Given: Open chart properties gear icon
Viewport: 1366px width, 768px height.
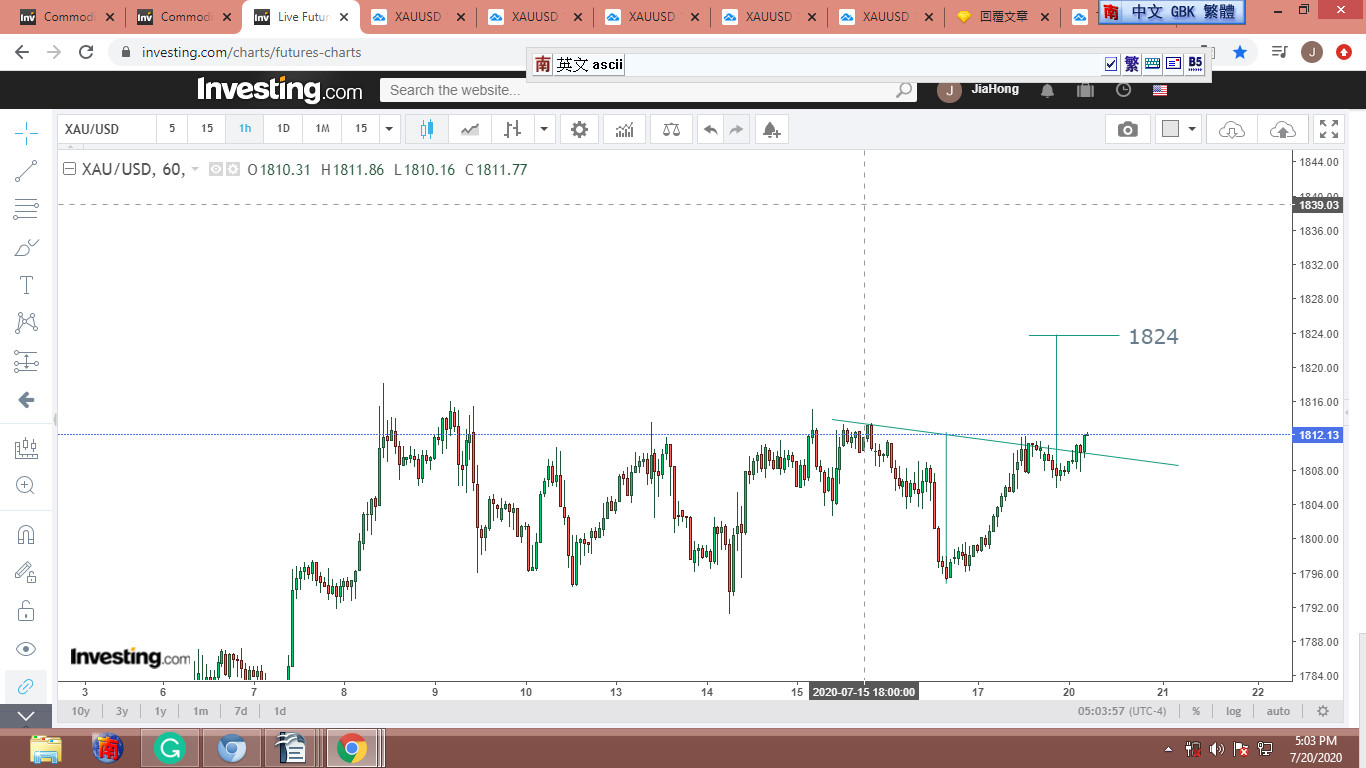Looking at the screenshot, I should coord(579,129).
